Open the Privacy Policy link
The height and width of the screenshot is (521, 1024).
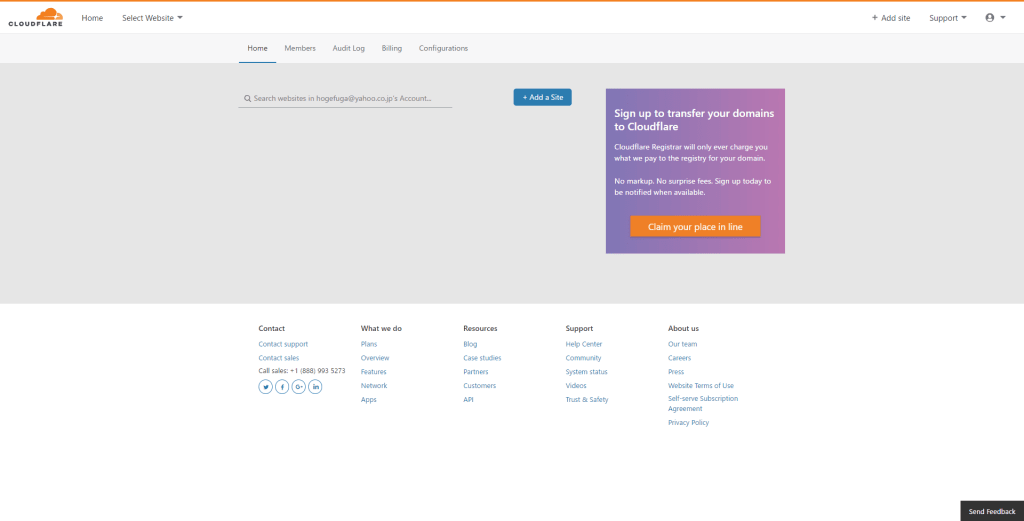point(688,422)
